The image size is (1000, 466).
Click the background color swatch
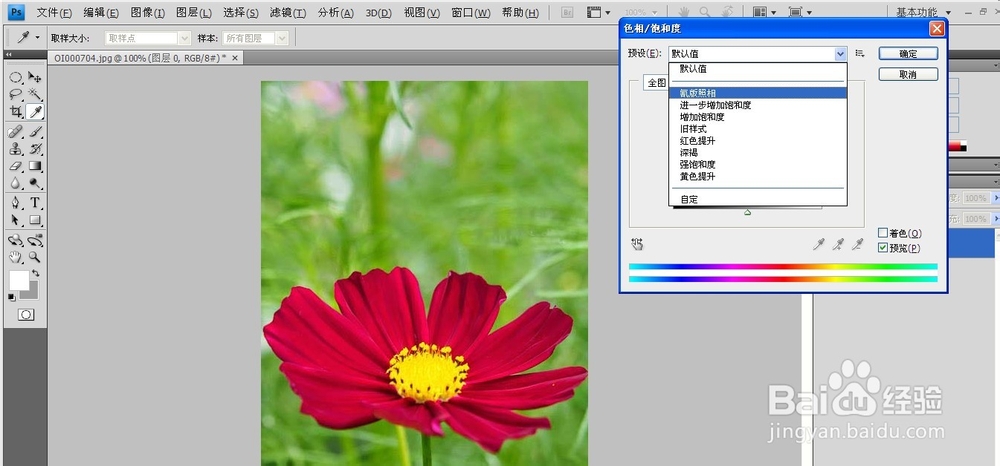coord(32,293)
